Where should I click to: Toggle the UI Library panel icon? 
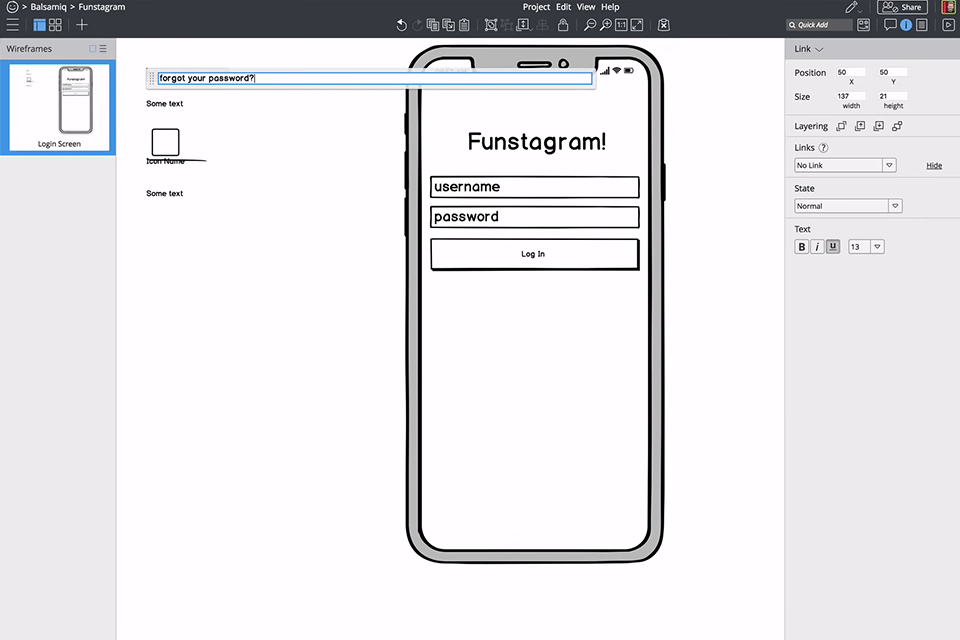point(864,25)
